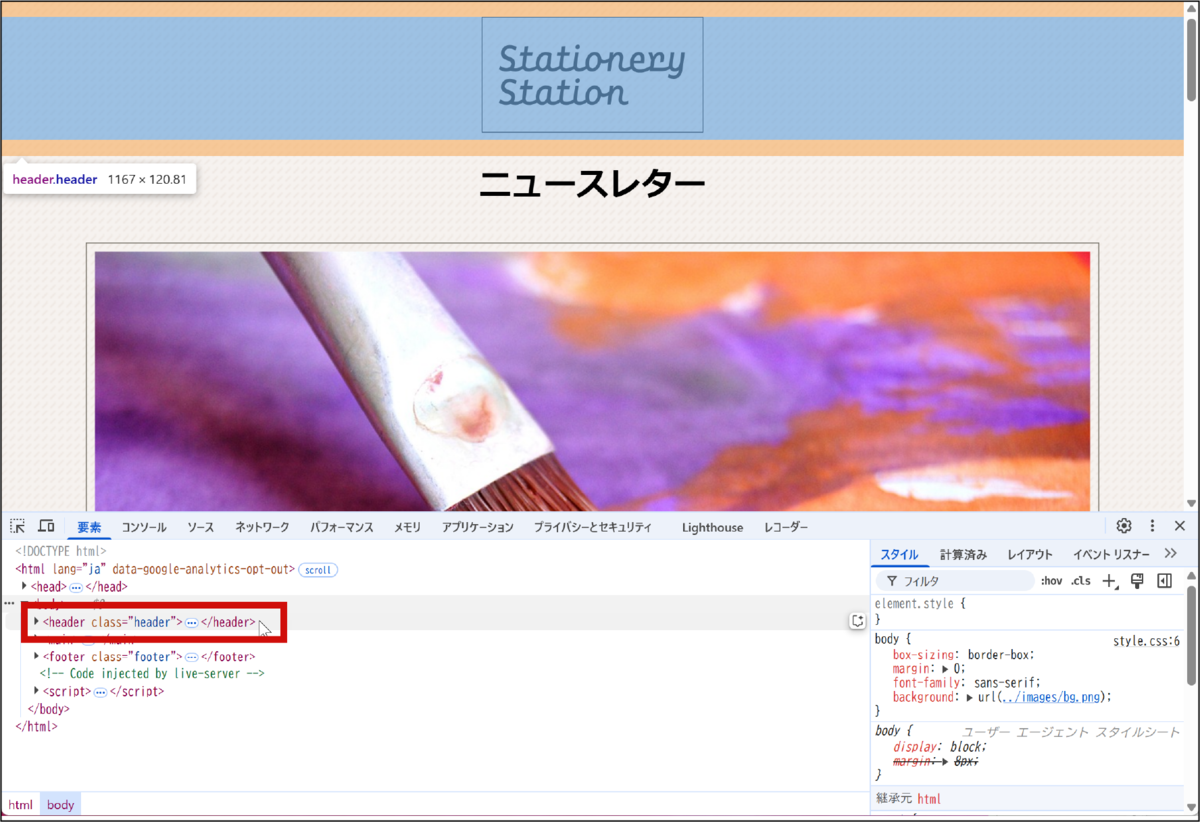
Task: Open the customize DevTools three-dot menu
Action: click(1151, 525)
